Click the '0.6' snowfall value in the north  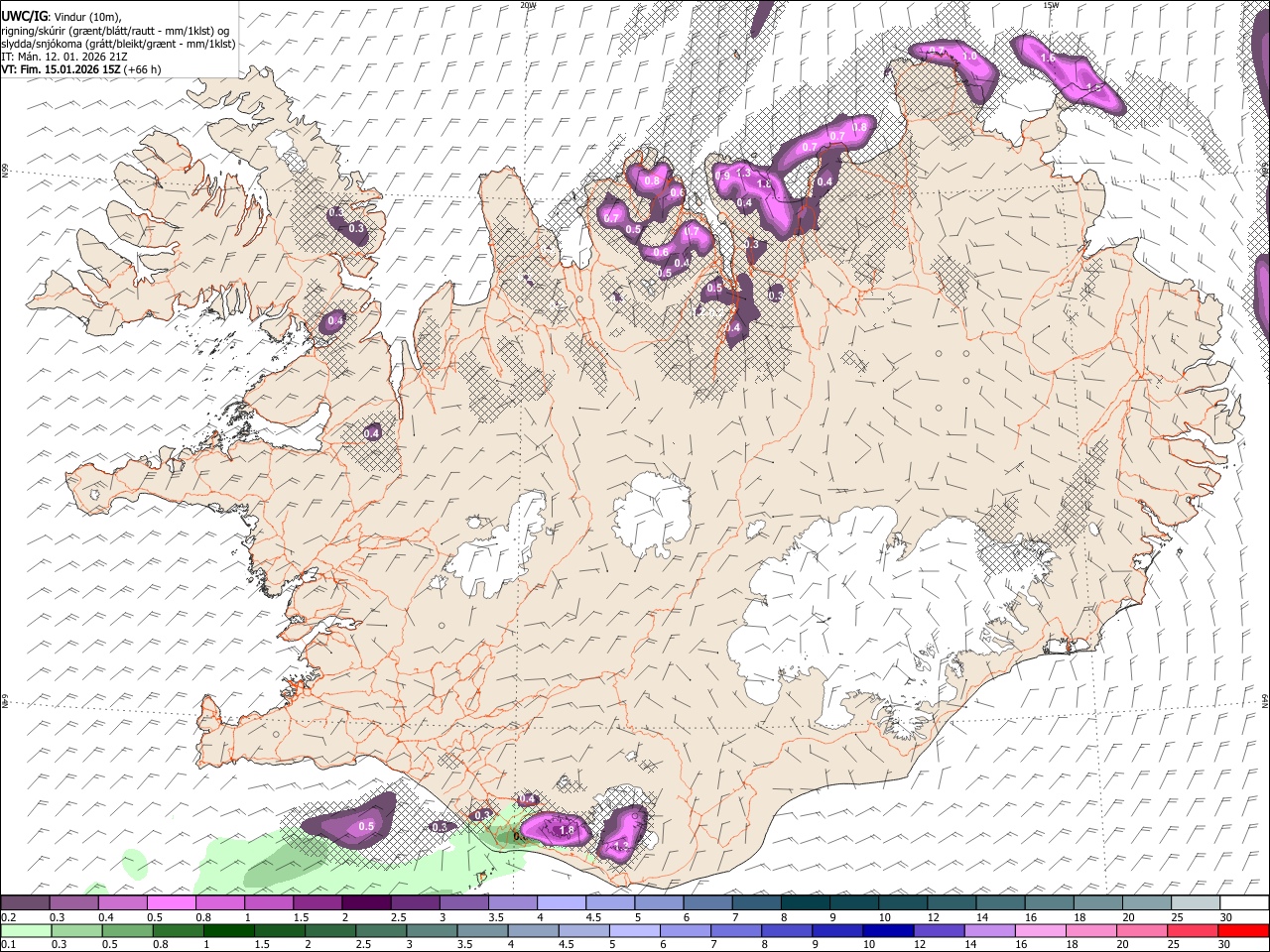[x=661, y=252]
